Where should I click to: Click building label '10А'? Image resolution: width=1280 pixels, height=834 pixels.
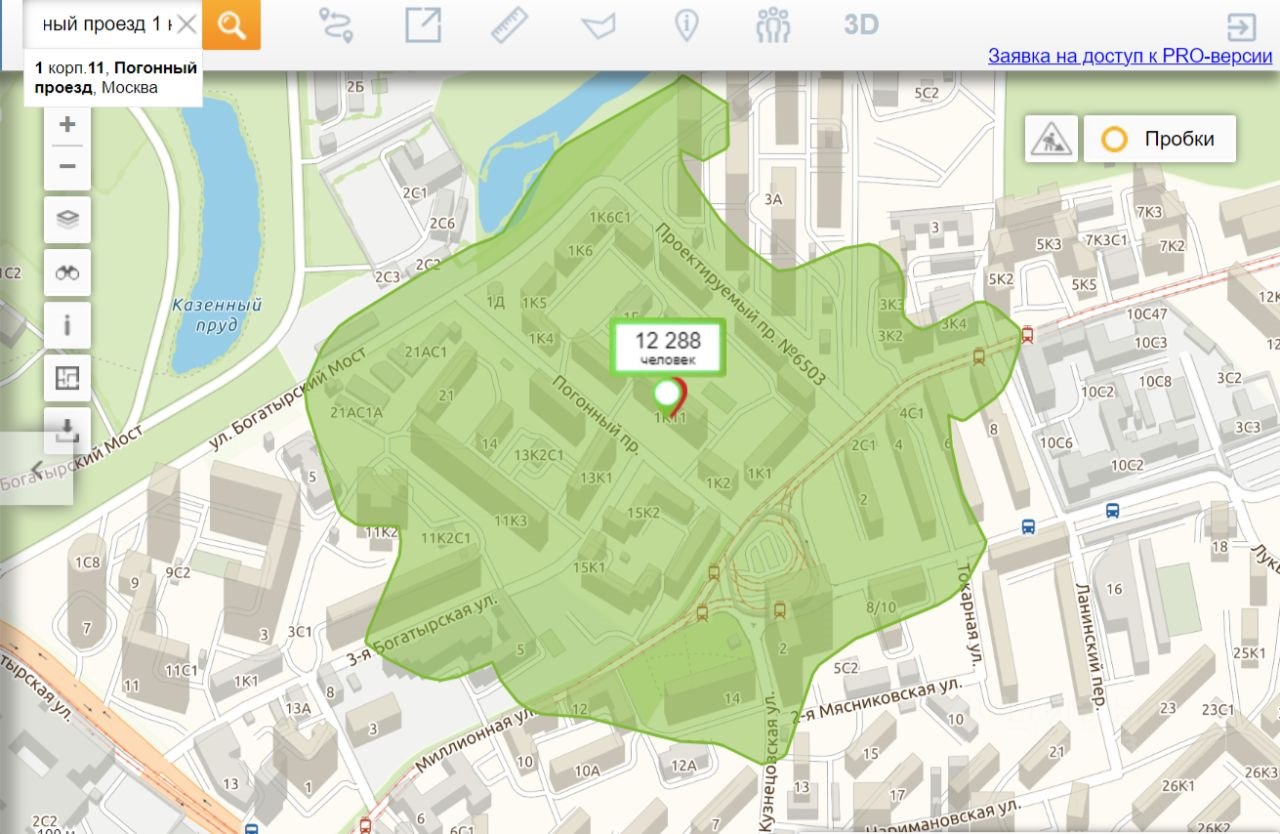pos(587,770)
